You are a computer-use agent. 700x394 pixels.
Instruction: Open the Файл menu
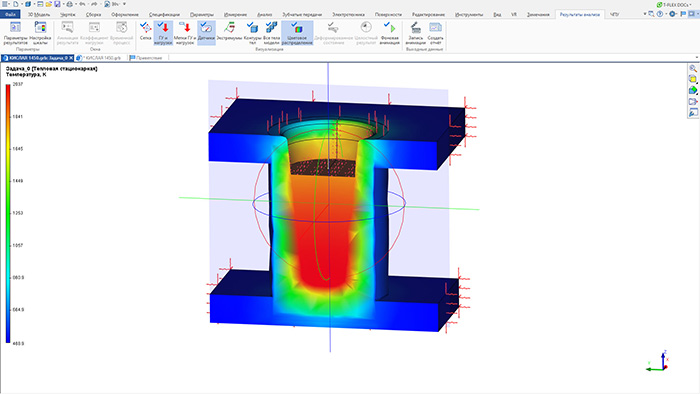pos(10,14)
